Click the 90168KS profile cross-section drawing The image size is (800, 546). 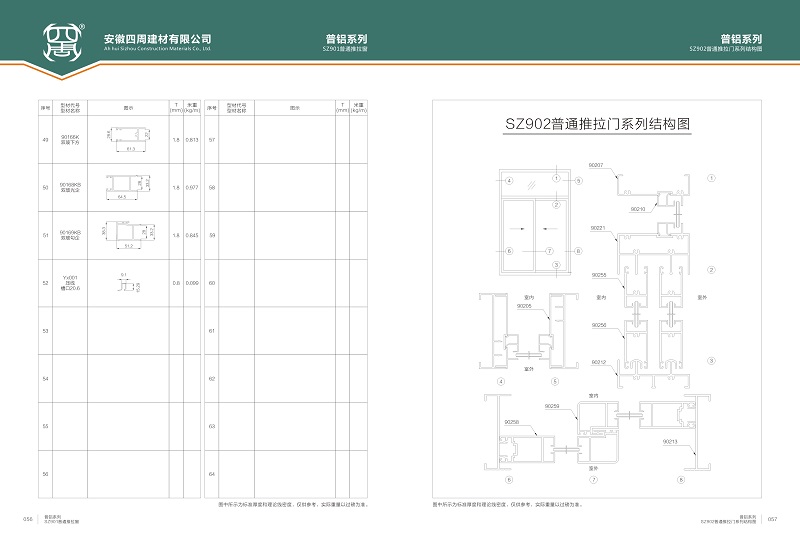click(128, 187)
